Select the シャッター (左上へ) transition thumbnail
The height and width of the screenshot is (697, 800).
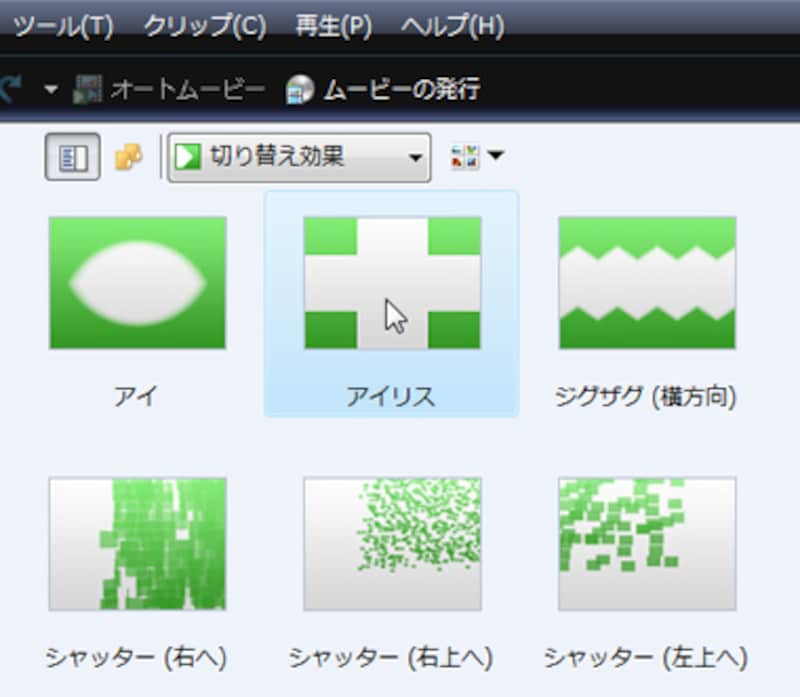pyautogui.click(x=647, y=543)
